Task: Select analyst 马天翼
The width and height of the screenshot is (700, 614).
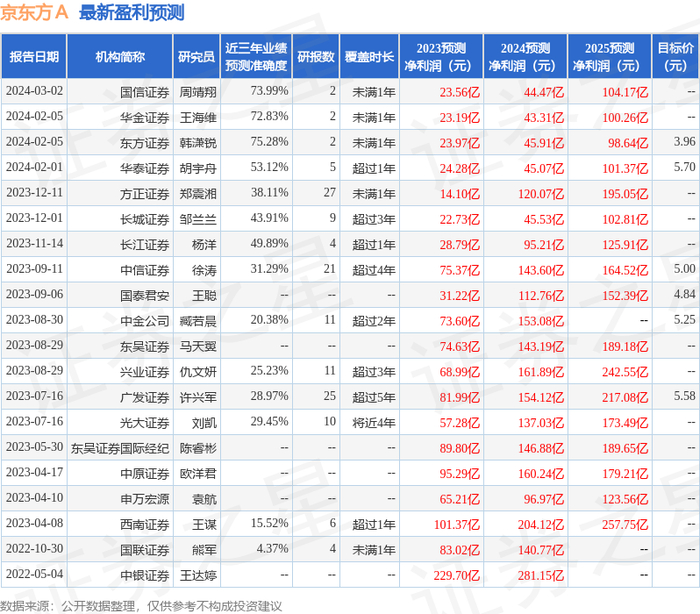Action: (198, 347)
